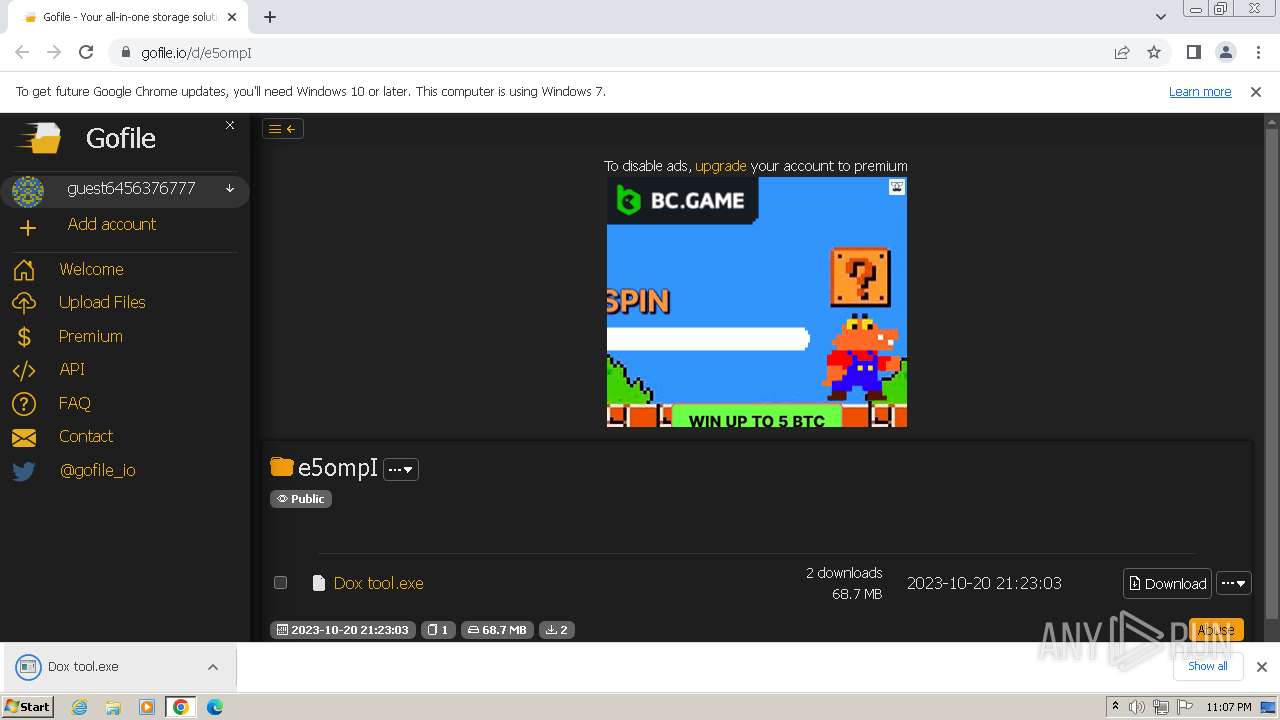Click the folder date badge 2023-10-20 21:23:03
This screenshot has height=720, width=1280.
342,630
